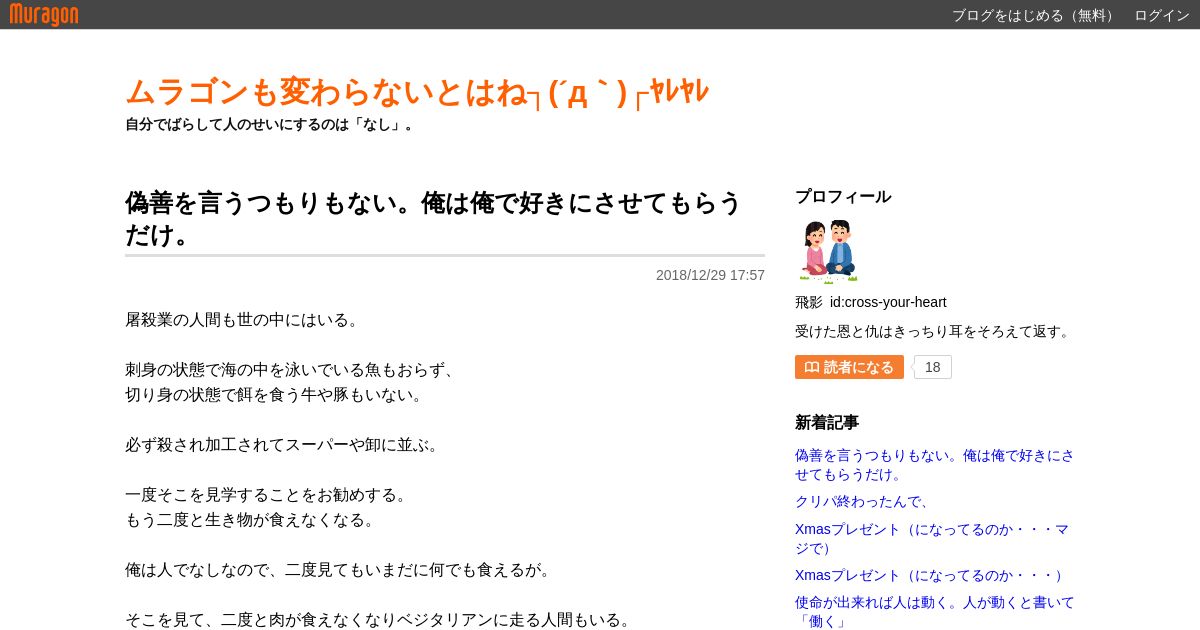
Task: Open recent article クリパ終わったんで、
Action: click(x=863, y=501)
